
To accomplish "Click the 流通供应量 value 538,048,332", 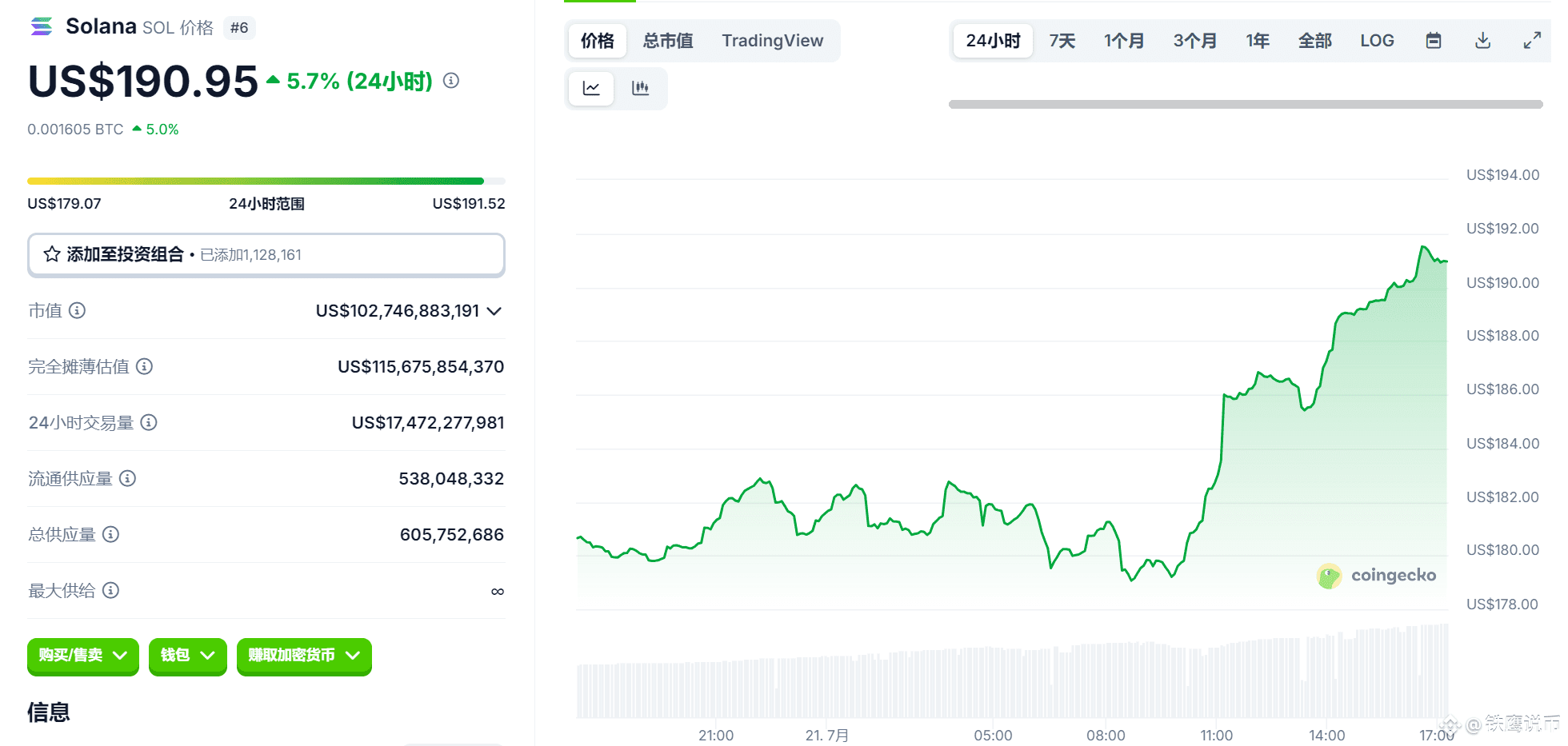I will (x=451, y=479).
